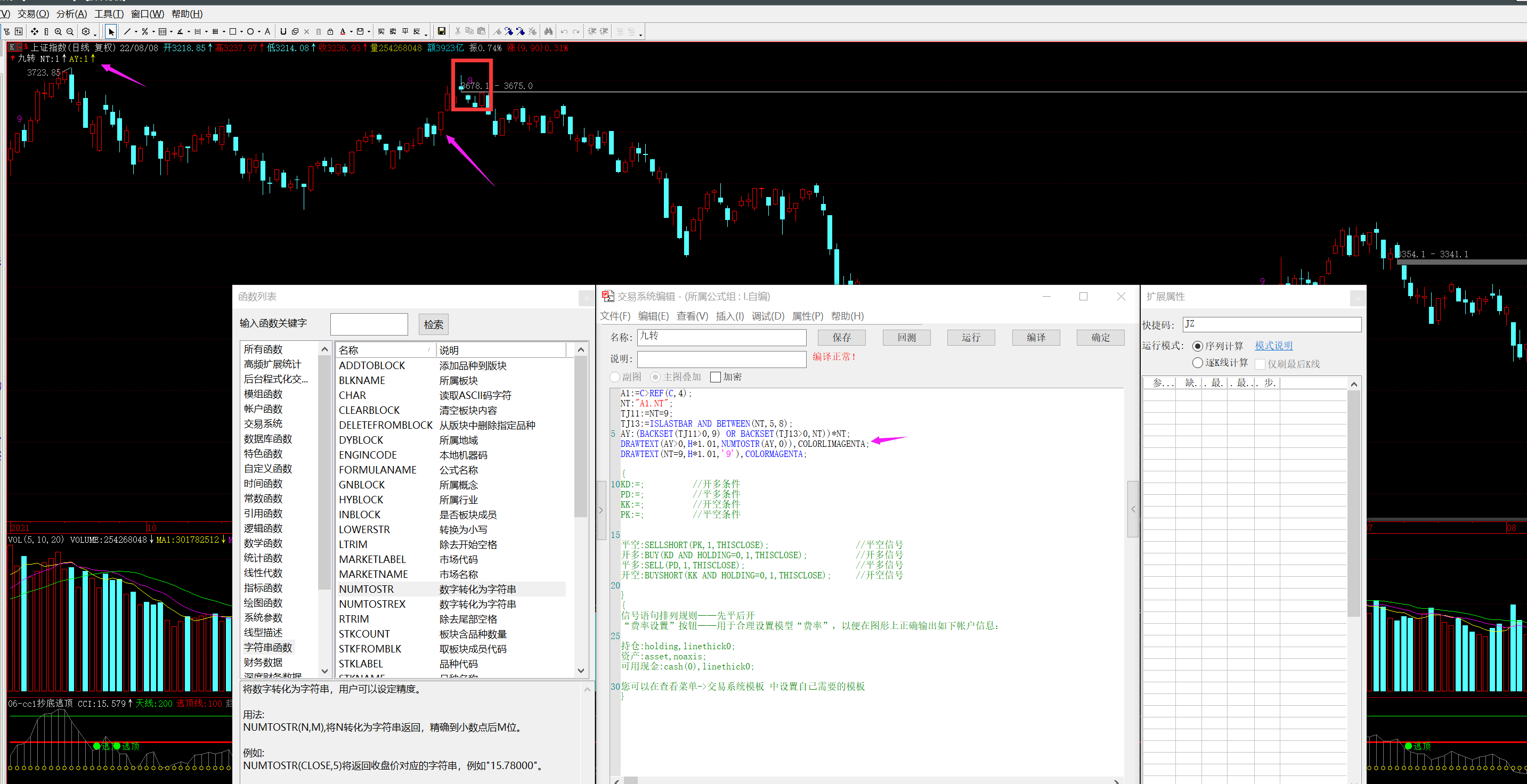Click the zoom out magnifier icon
This screenshot has width=1527, height=784.
pyautogui.click(x=70, y=31)
